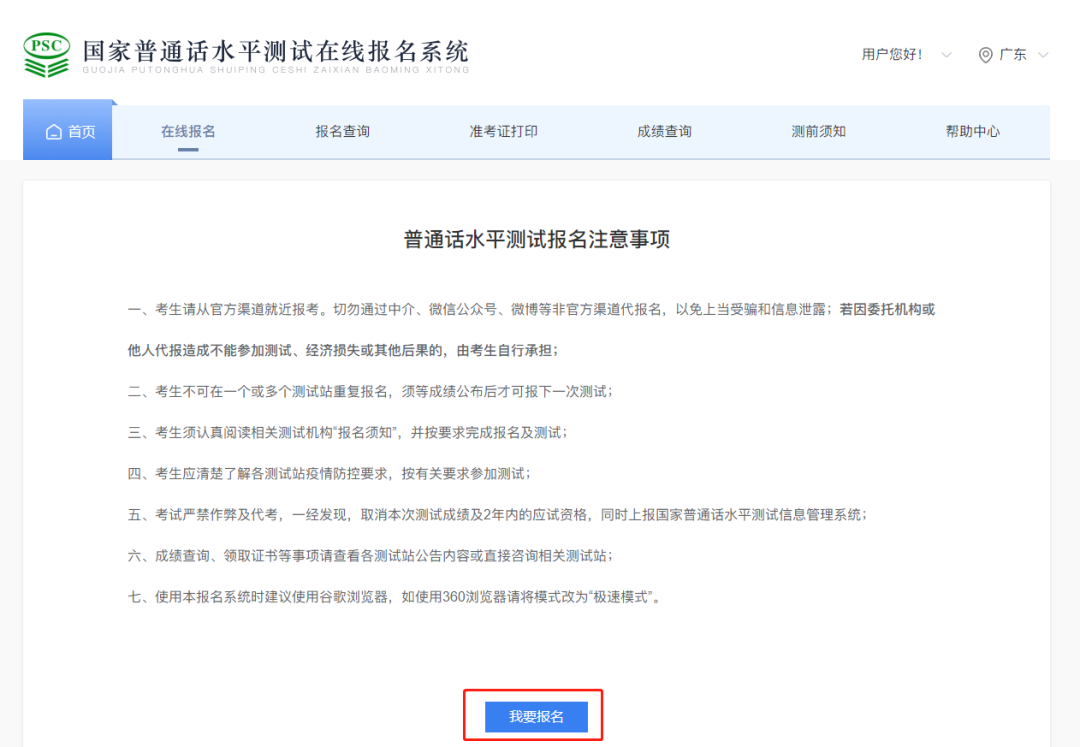Go to the 首页 tab label
This screenshot has width=1080, height=747.
[82, 131]
